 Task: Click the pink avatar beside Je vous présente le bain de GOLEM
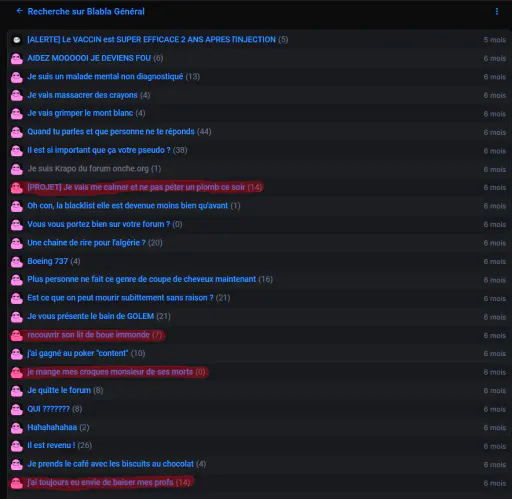tap(17, 317)
